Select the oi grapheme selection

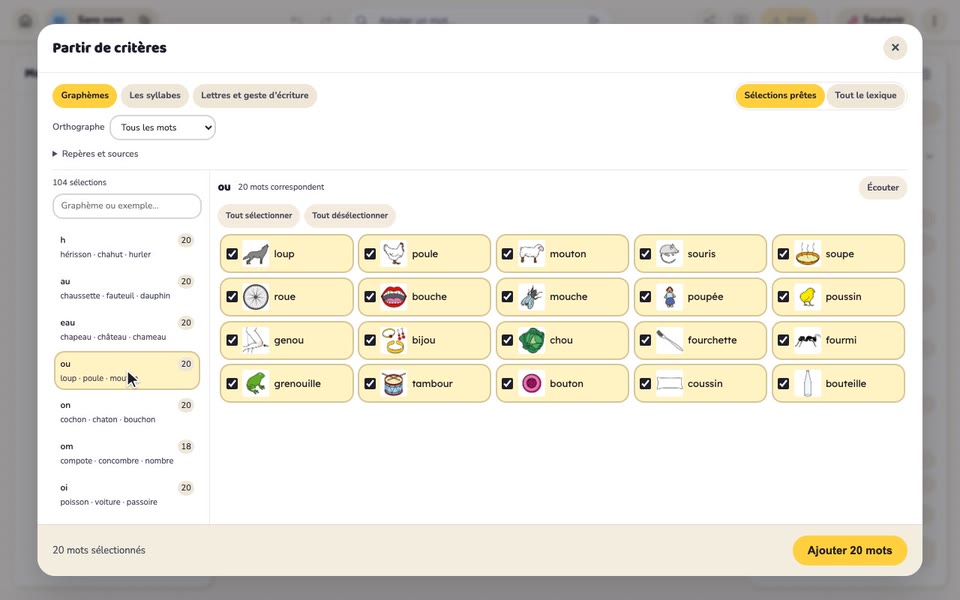[127, 495]
